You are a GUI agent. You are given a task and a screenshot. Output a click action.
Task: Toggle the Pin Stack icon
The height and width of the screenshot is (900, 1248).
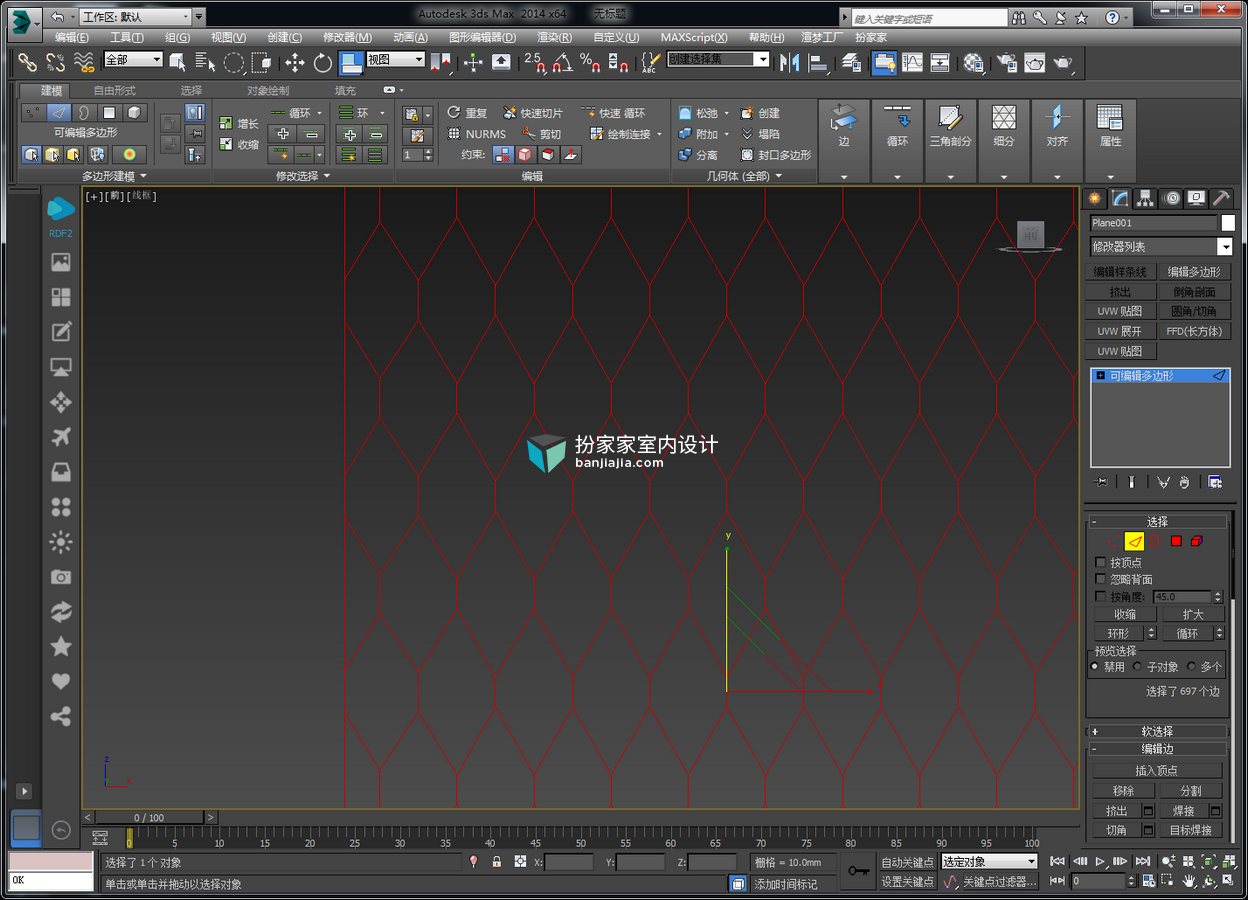coord(1102,482)
